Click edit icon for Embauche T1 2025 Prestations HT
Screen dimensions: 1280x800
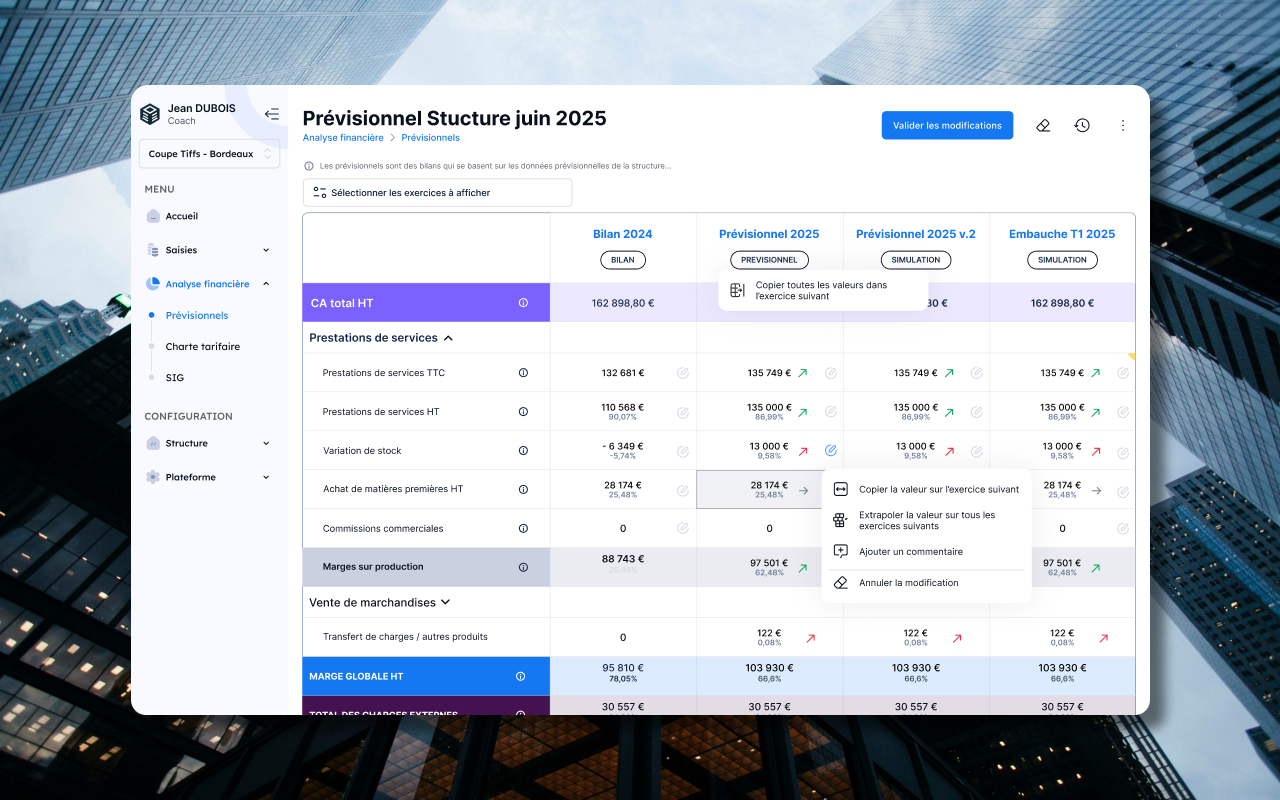tap(1123, 412)
